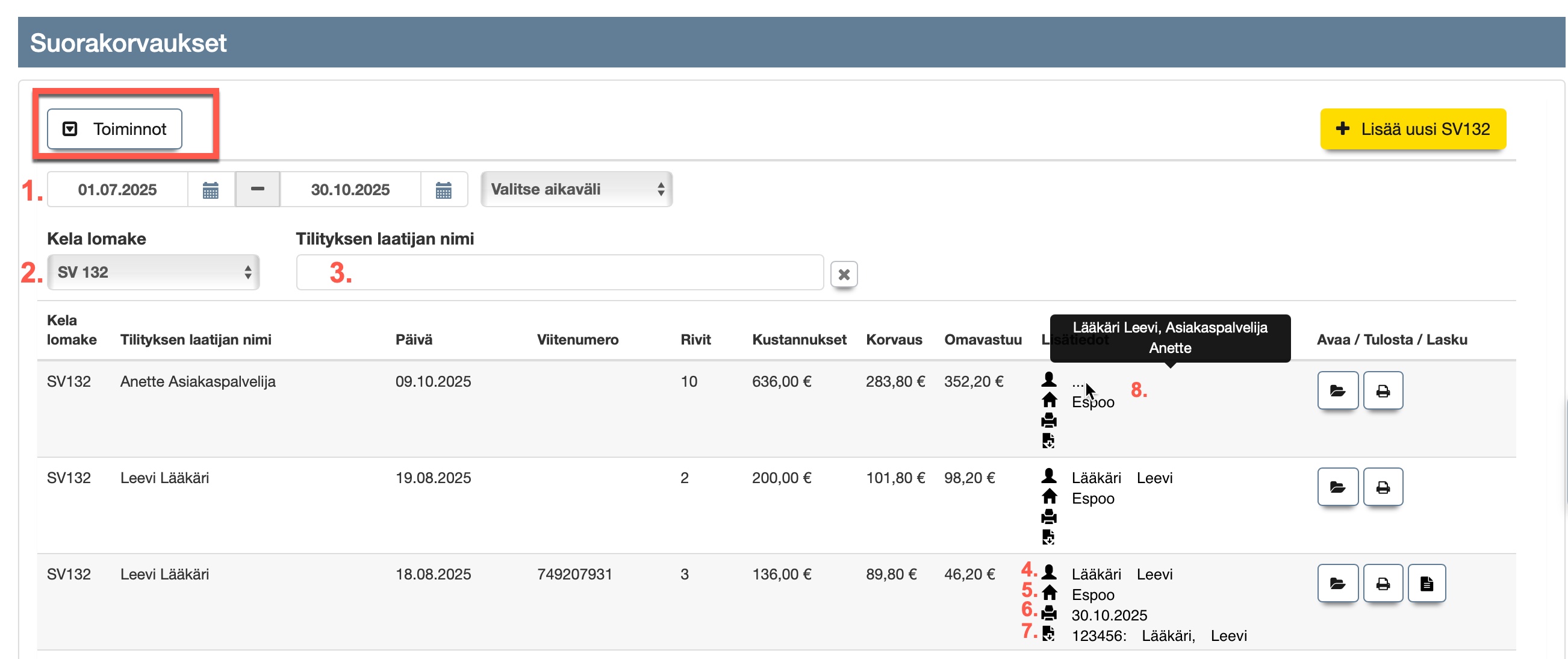Click the Lisää uusi SV132 button
This screenshot has height=659, width=1568.
coord(1412,129)
